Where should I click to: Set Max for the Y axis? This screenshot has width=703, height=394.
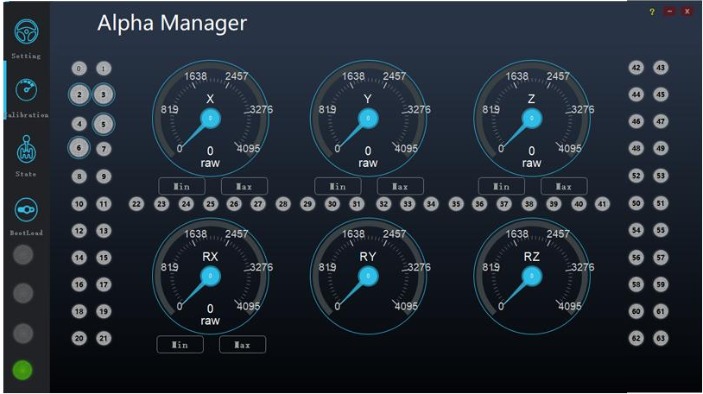400,186
